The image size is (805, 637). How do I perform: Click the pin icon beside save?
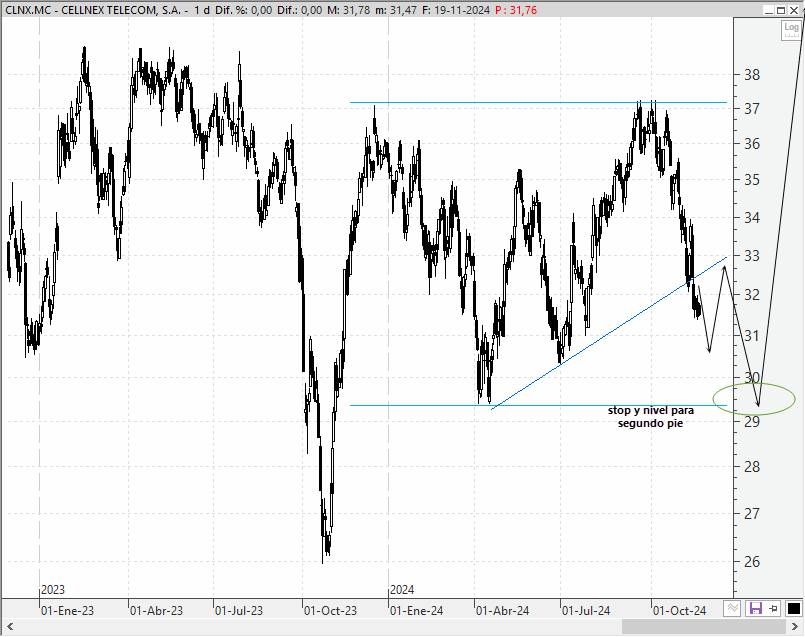[x=774, y=609]
